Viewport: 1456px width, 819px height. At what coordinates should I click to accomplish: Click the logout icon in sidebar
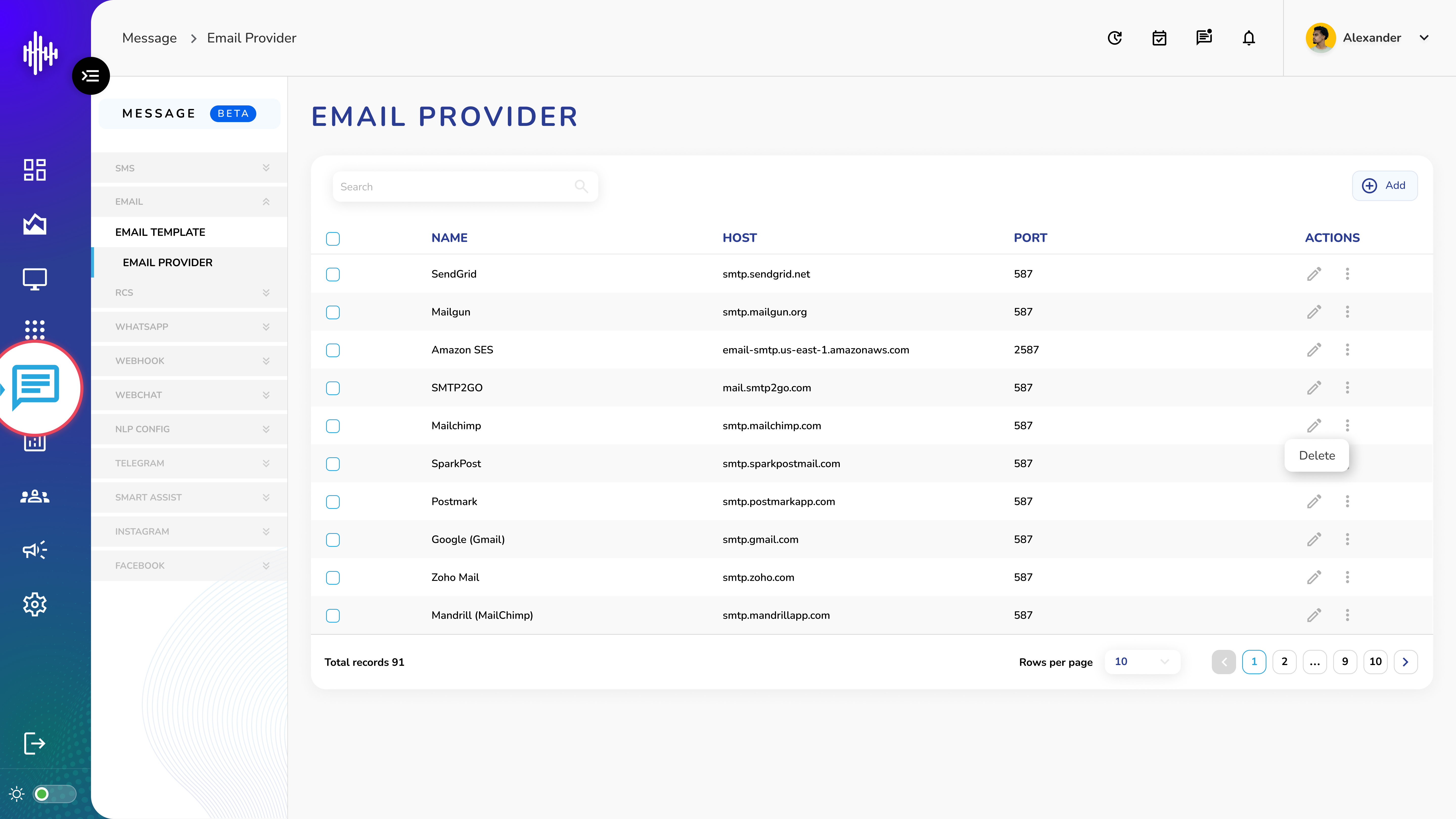tap(34, 743)
